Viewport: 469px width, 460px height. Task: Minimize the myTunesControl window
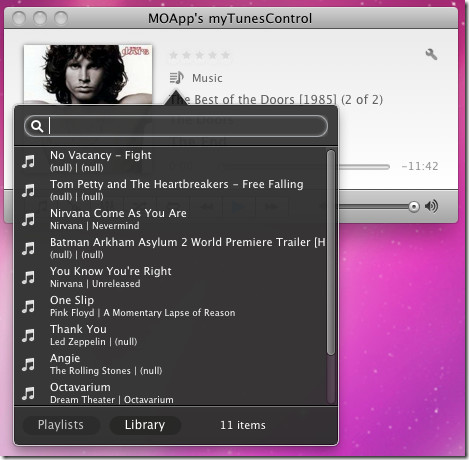point(40,18)
